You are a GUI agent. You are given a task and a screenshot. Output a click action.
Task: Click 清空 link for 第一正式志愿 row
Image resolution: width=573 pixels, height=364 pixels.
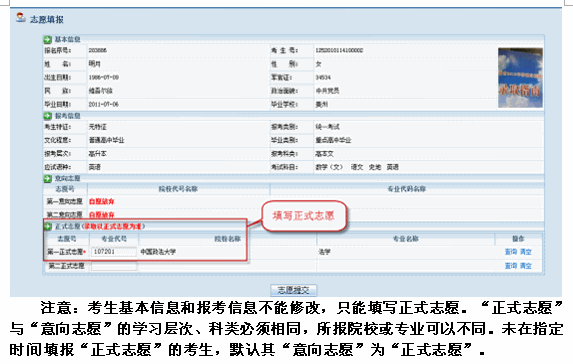pos(526,252)
